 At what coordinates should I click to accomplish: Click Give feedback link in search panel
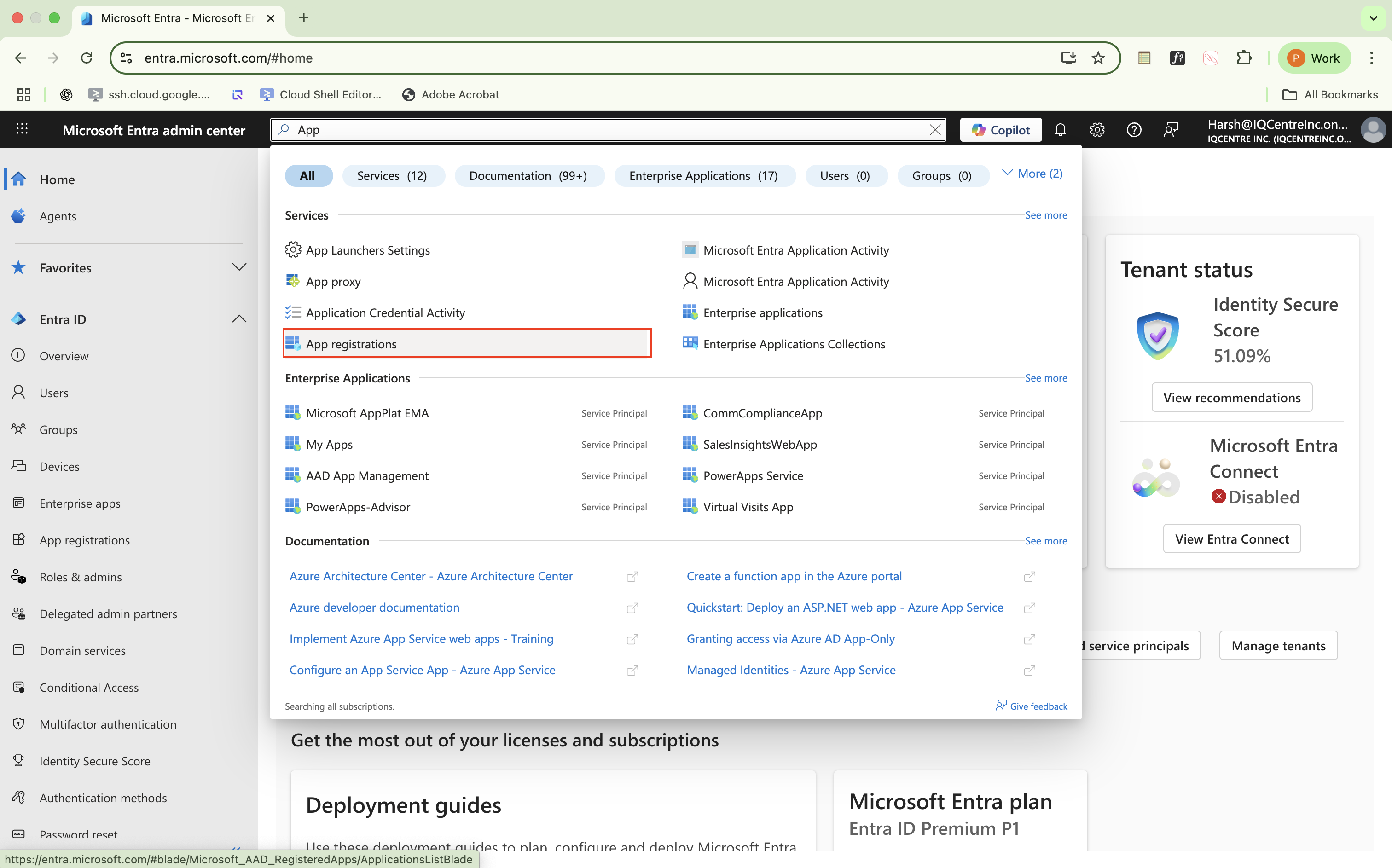coord(1032,706)
